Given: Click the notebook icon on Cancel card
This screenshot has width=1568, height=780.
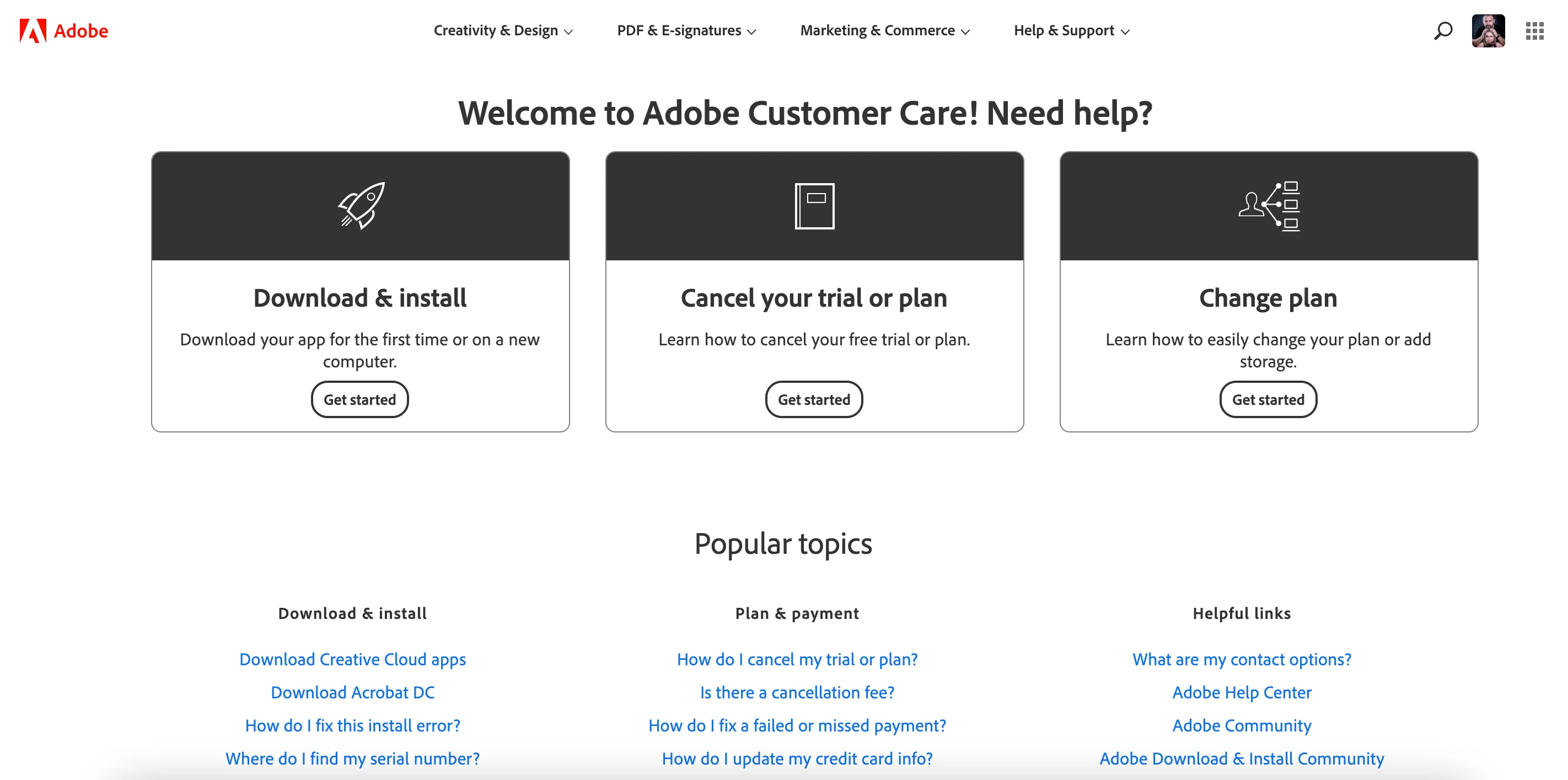Looking at the screenshot, I should (814, 206).
